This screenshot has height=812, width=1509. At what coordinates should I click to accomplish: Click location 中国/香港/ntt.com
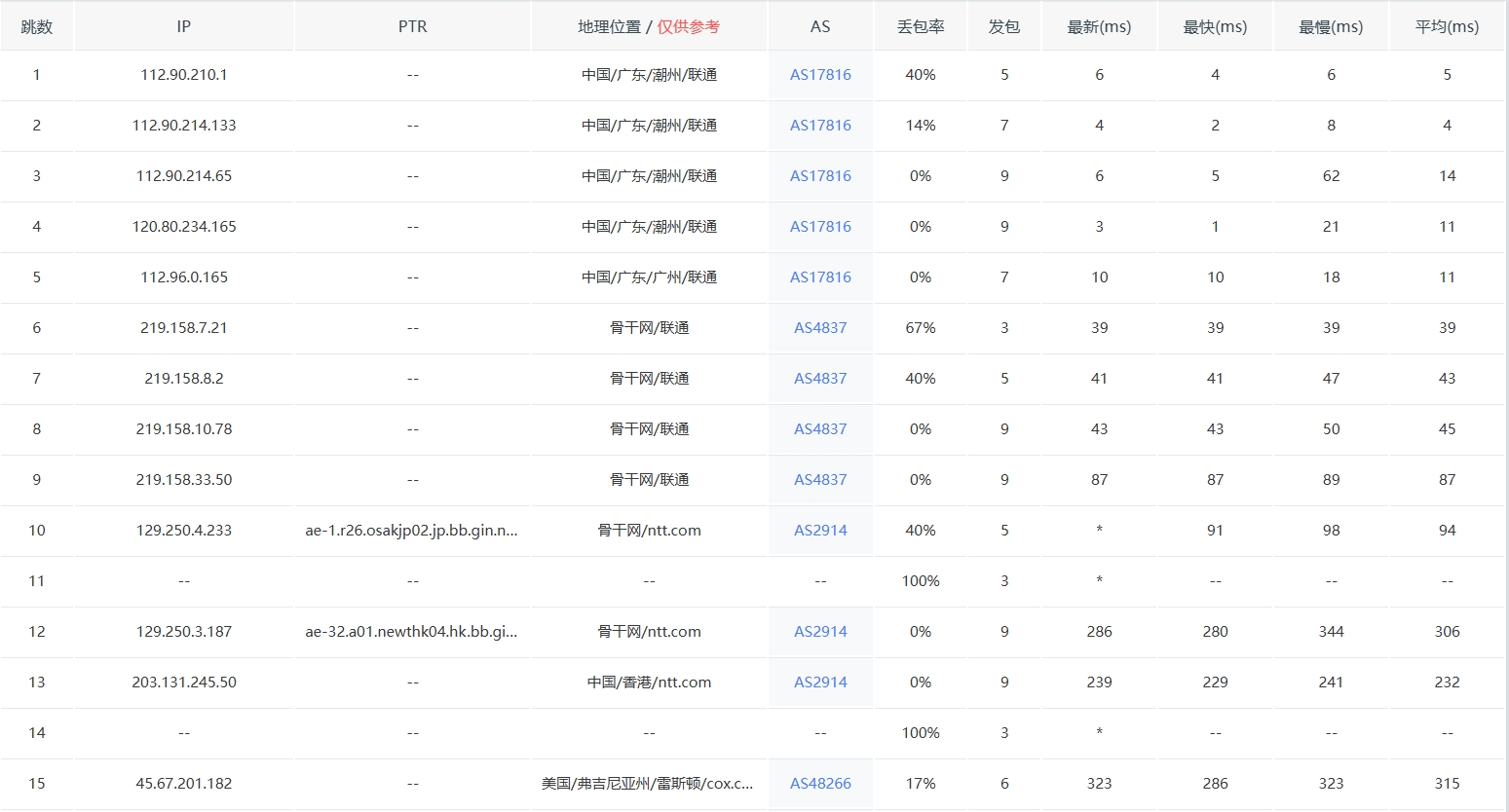click(x=650, y=683)
